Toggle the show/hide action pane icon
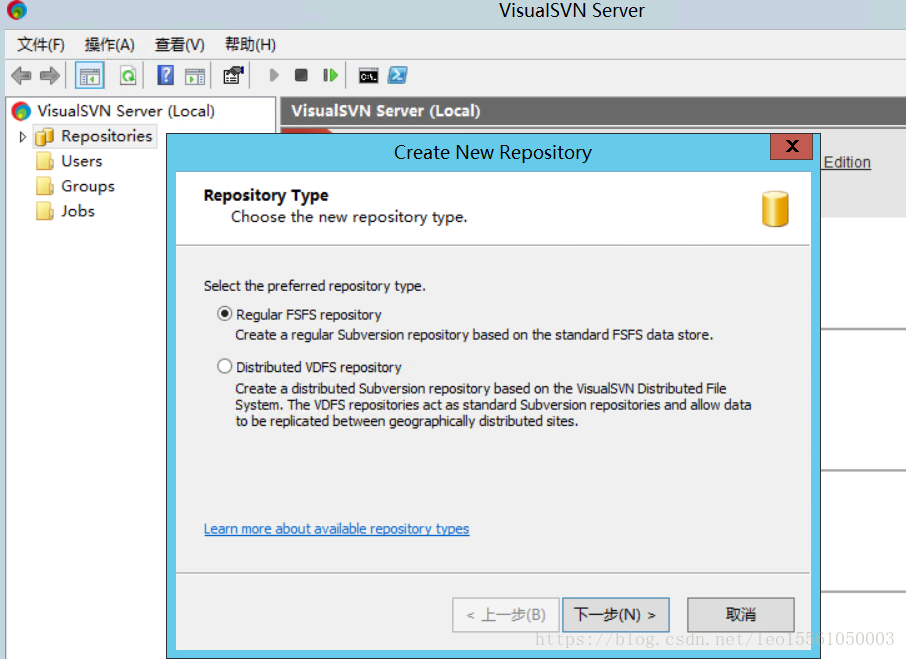The height and width of the screenshot is (659, 906). (195, 76)
